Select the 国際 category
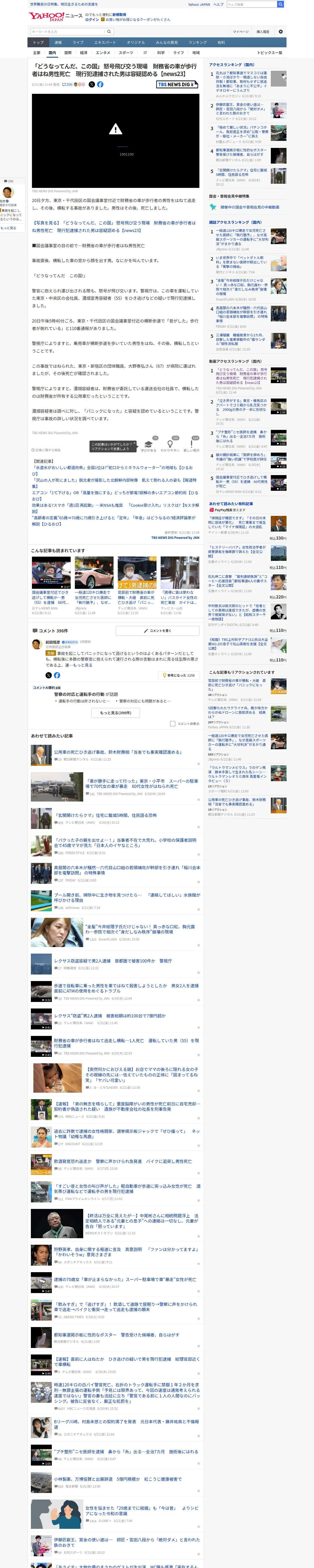314x1568 pixels. coord(68,53)
